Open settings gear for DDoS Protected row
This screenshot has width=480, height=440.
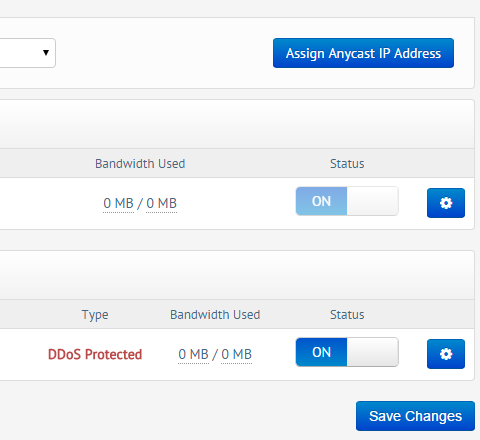(x=446, y=354)
